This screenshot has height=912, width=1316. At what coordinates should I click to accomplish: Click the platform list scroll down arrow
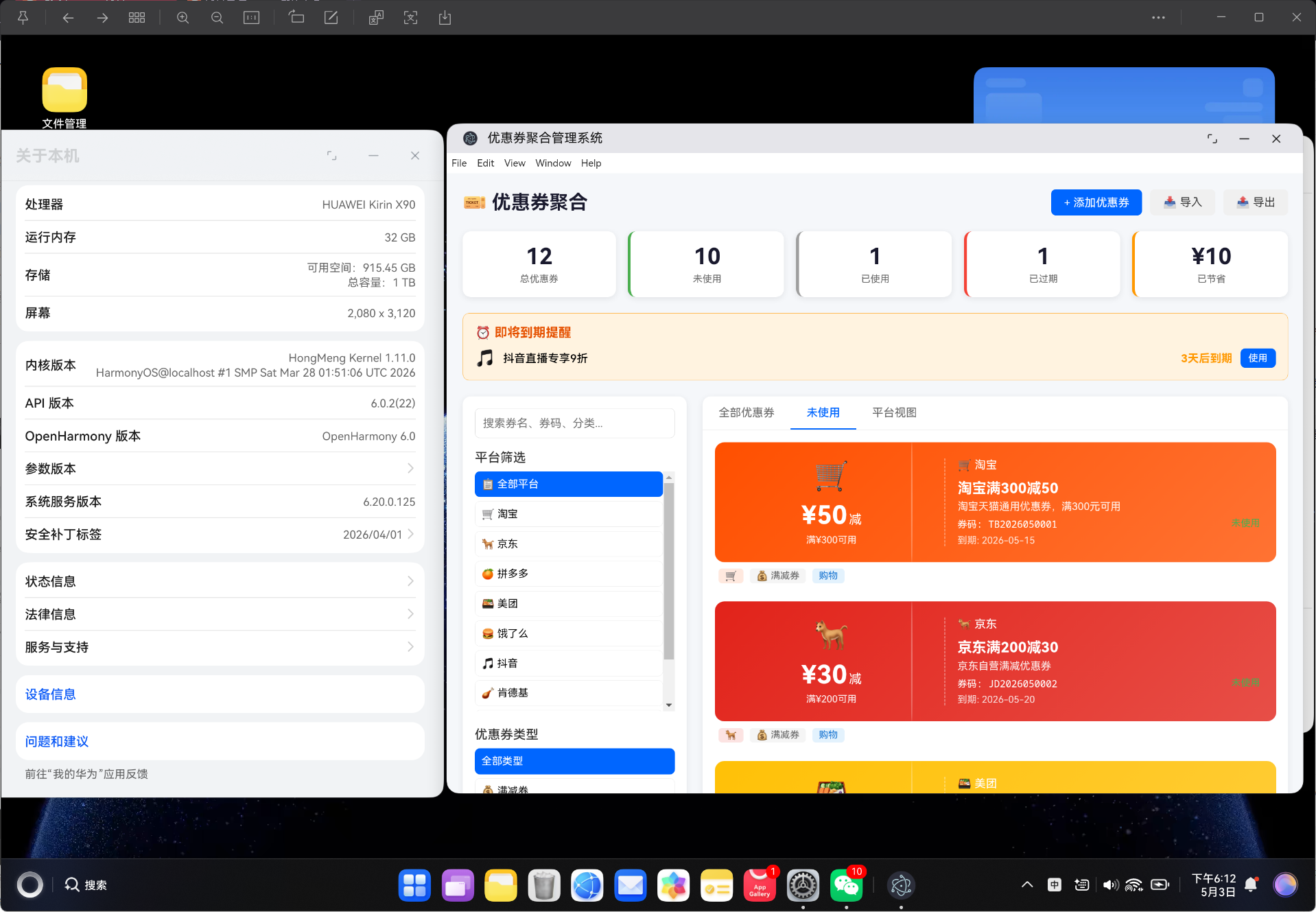[669, 705]
